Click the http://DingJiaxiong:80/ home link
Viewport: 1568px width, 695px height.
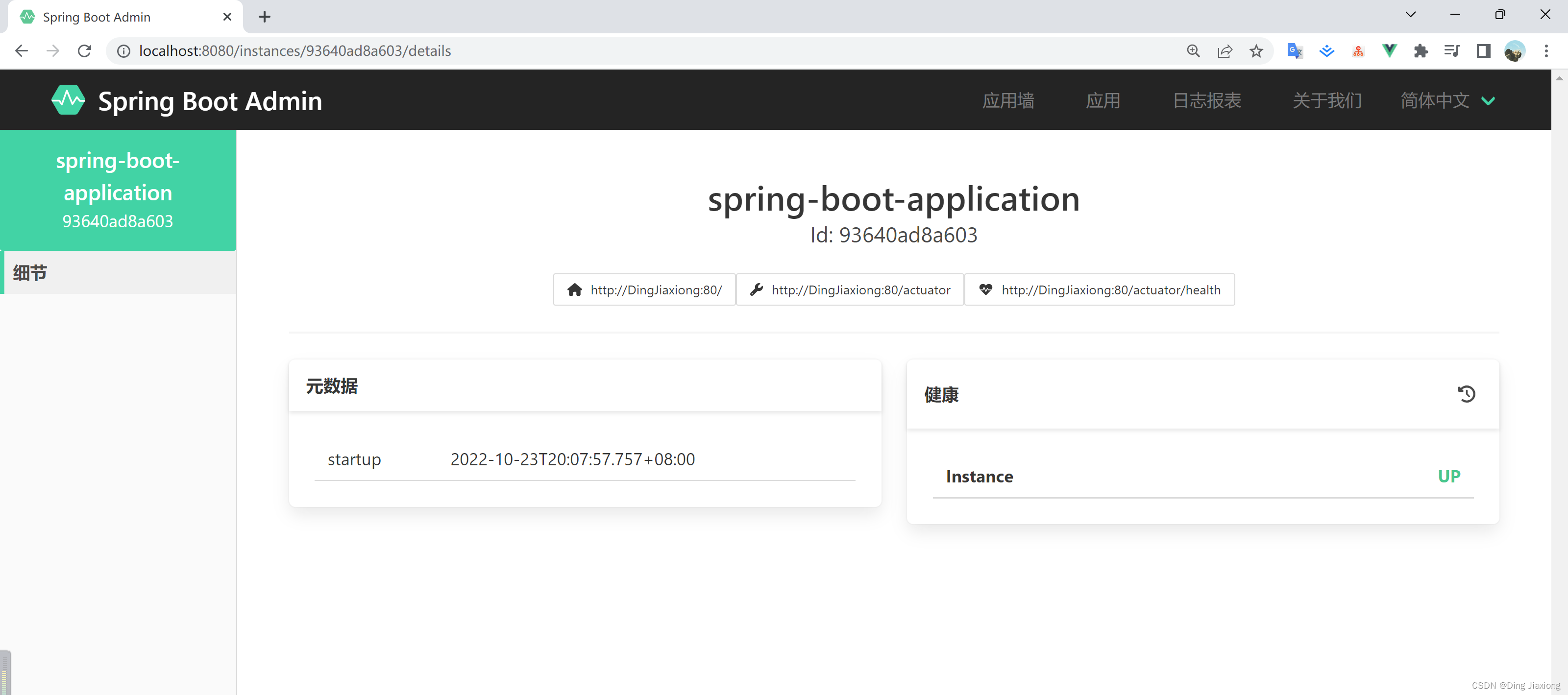(x=644, y=289)
